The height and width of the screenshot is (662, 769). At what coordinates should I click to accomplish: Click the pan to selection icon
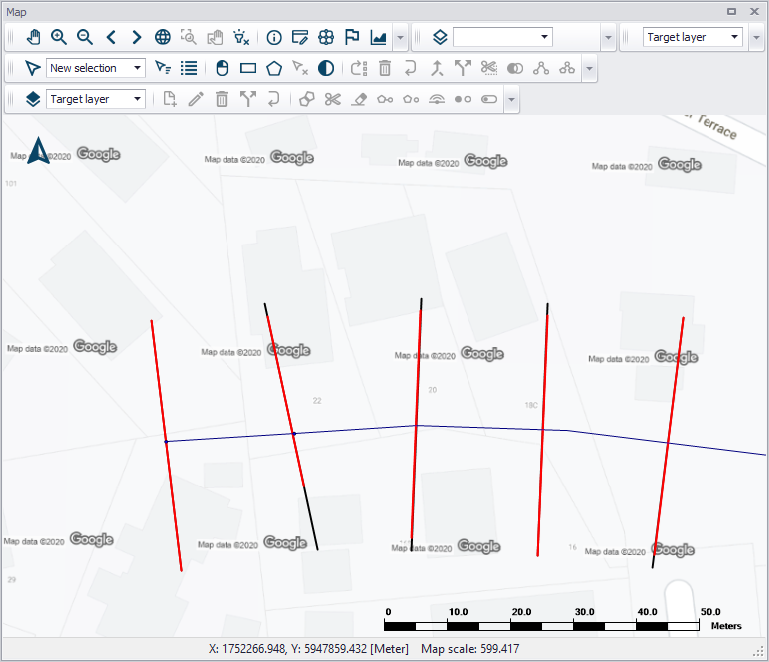(x=215, y=37)
